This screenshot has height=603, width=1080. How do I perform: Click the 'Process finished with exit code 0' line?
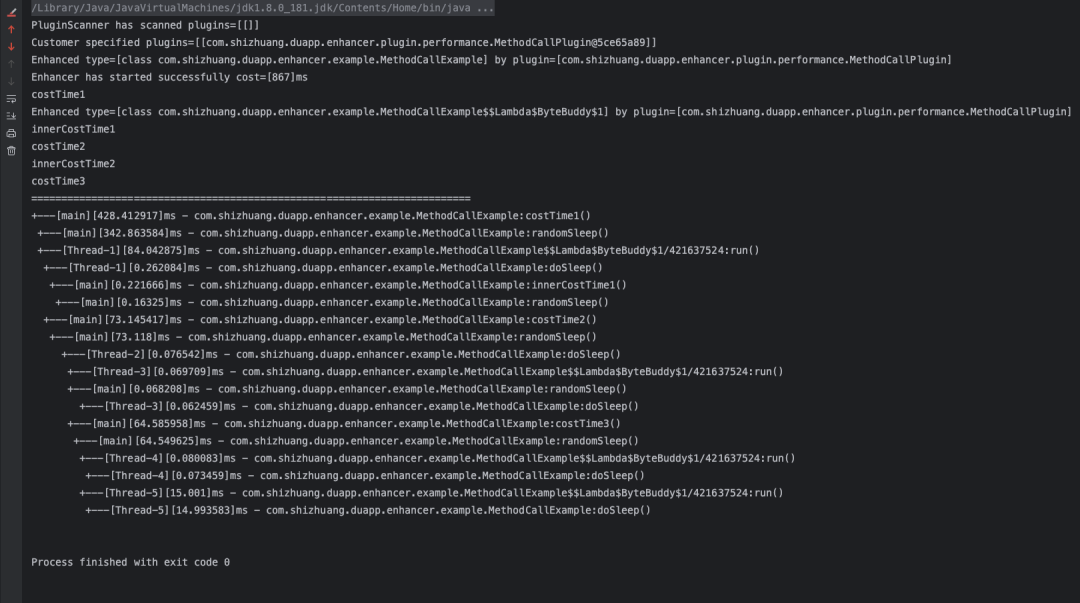(x=130, y=562)
